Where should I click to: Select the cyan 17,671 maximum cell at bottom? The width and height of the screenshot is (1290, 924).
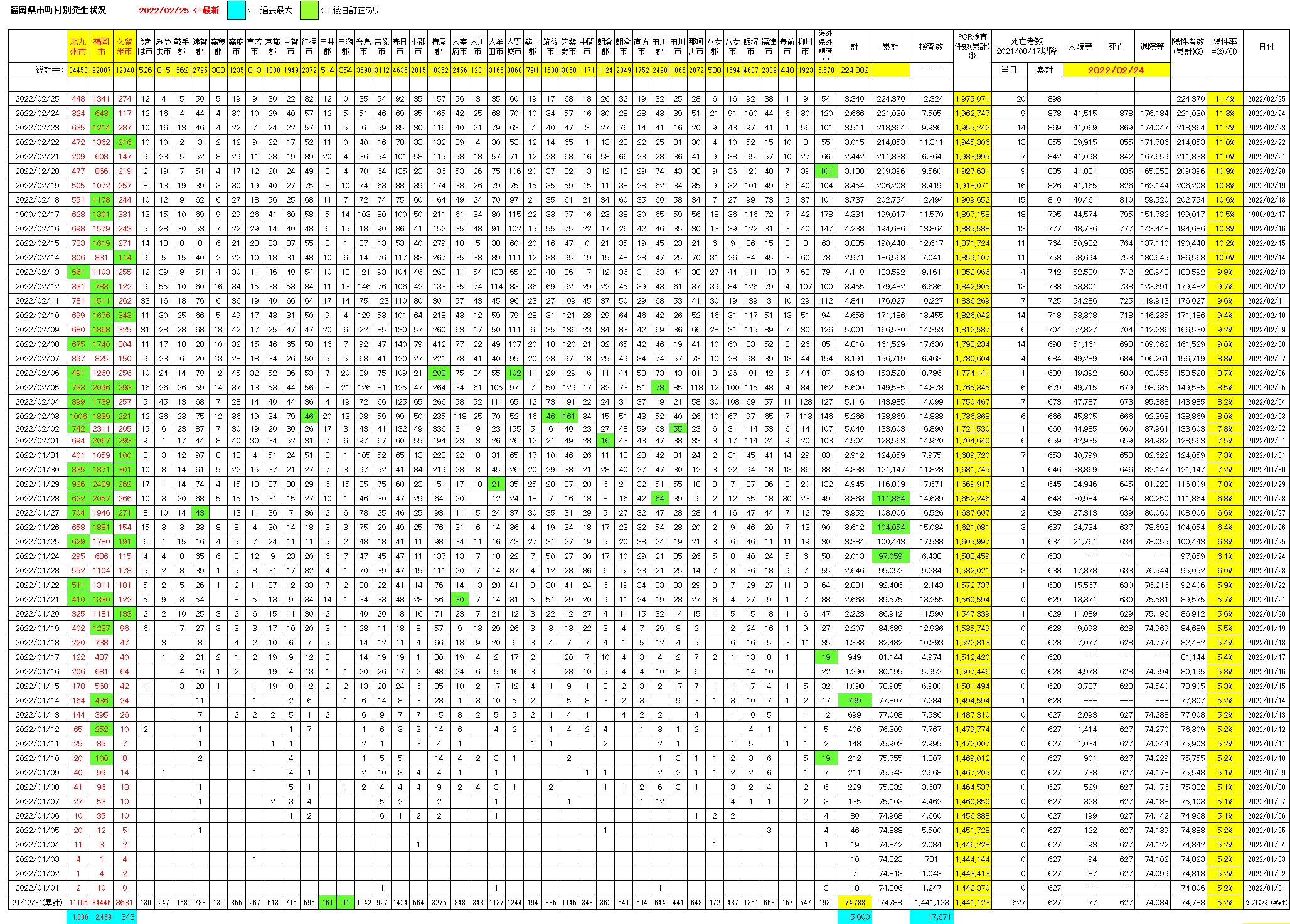[x=930, y=916]
